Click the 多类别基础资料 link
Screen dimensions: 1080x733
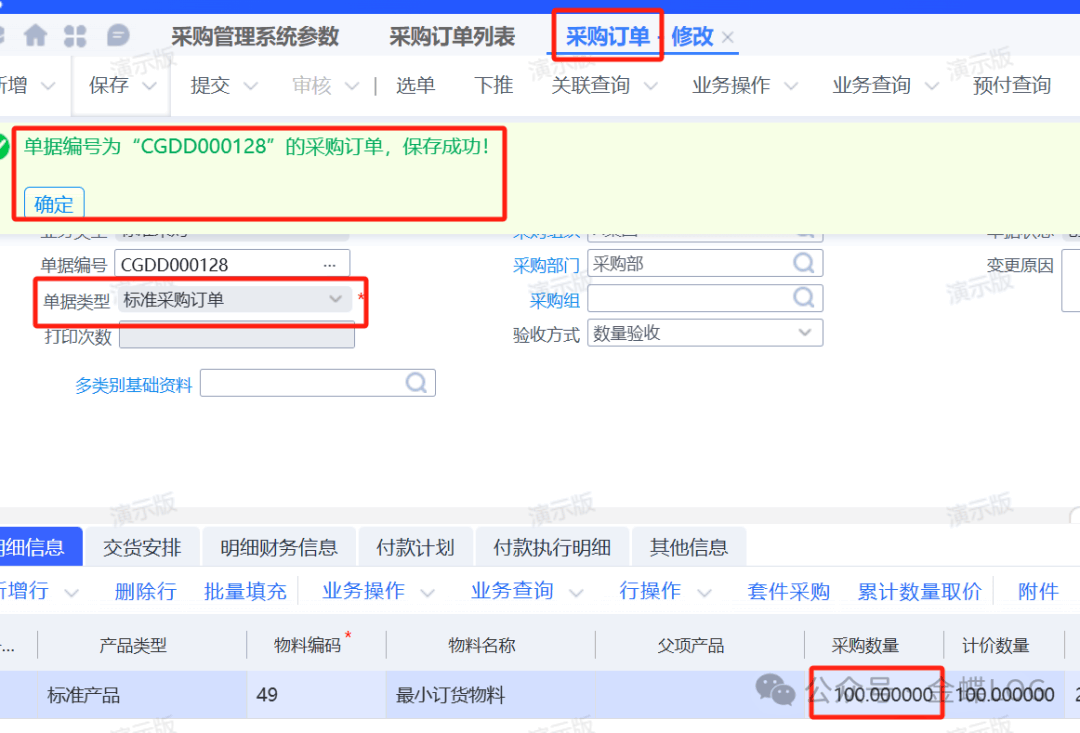[133, 385]
